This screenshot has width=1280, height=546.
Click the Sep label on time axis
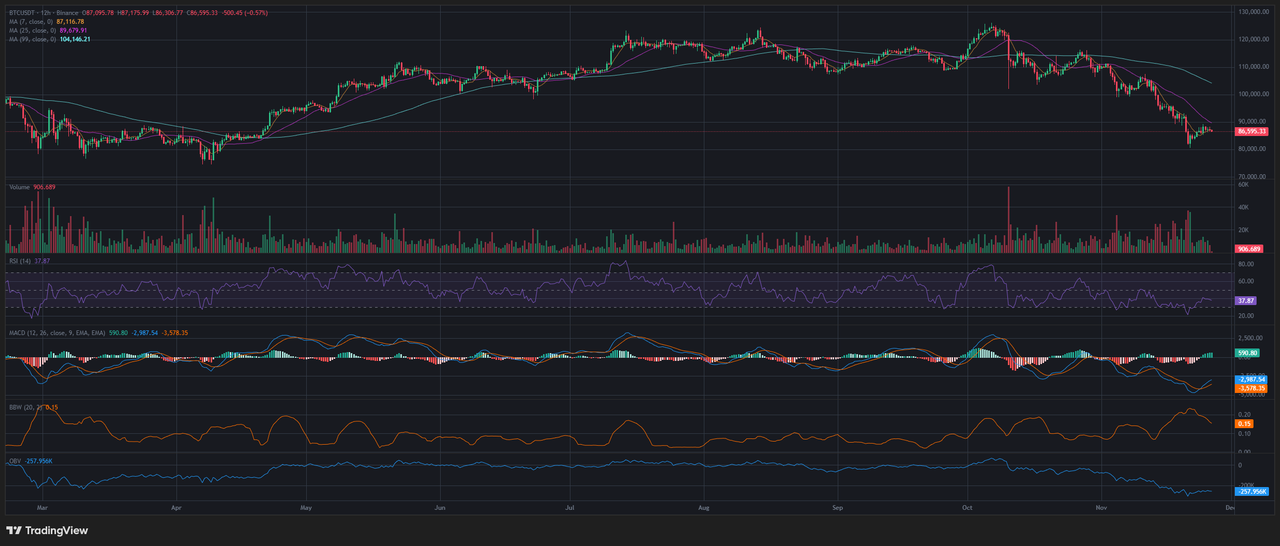pos(837,508)
